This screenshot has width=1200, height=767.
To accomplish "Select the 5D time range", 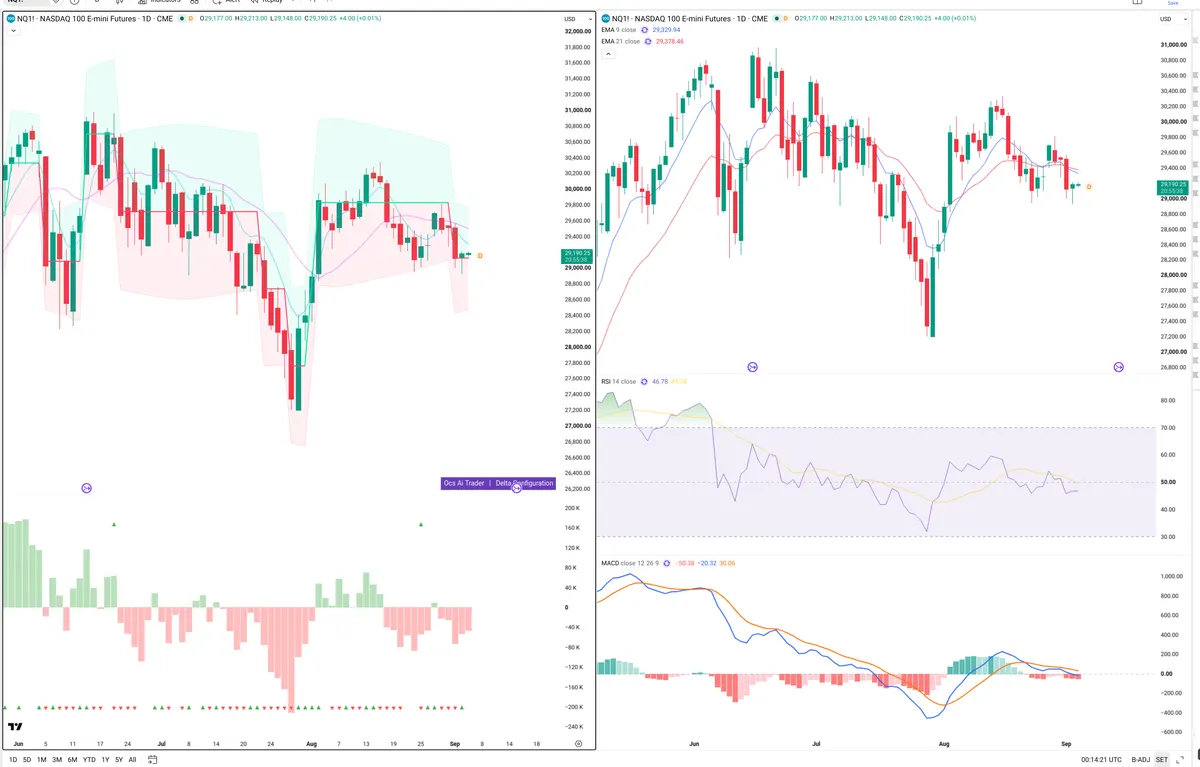I will 27,759.
